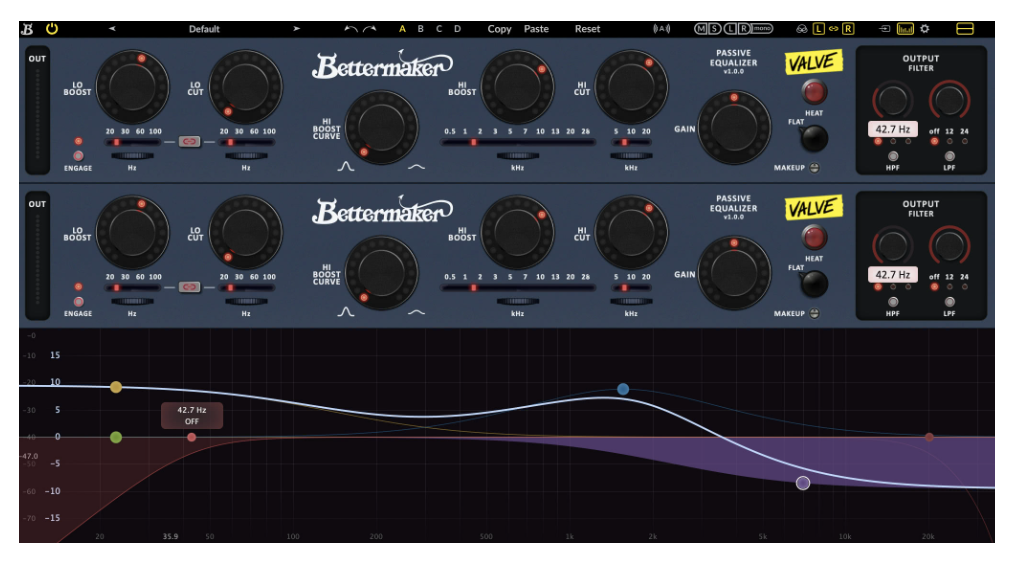Select state B slot
The height and width of the screenshot is (563, 1017).
tap(420, 29)
